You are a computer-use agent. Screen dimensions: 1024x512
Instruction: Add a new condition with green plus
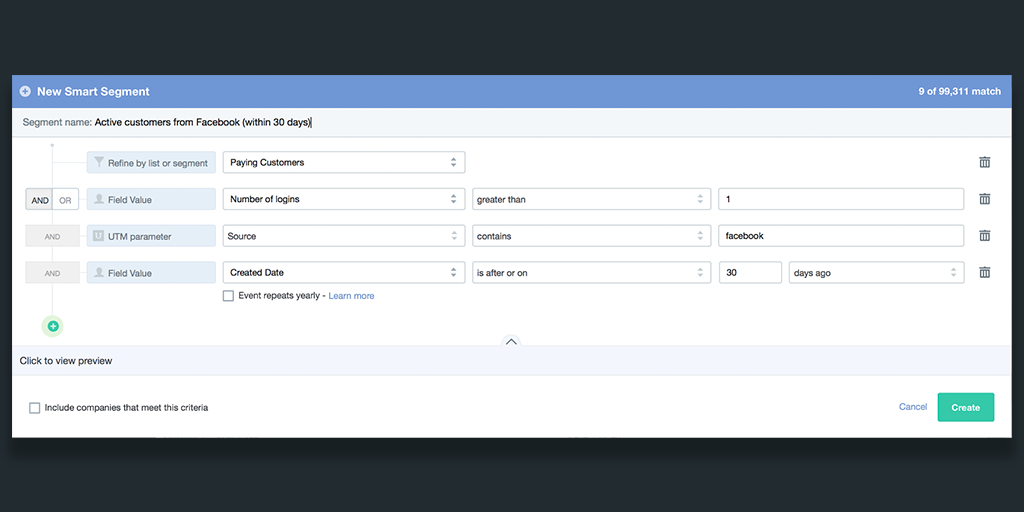click(x=53, y=326)
